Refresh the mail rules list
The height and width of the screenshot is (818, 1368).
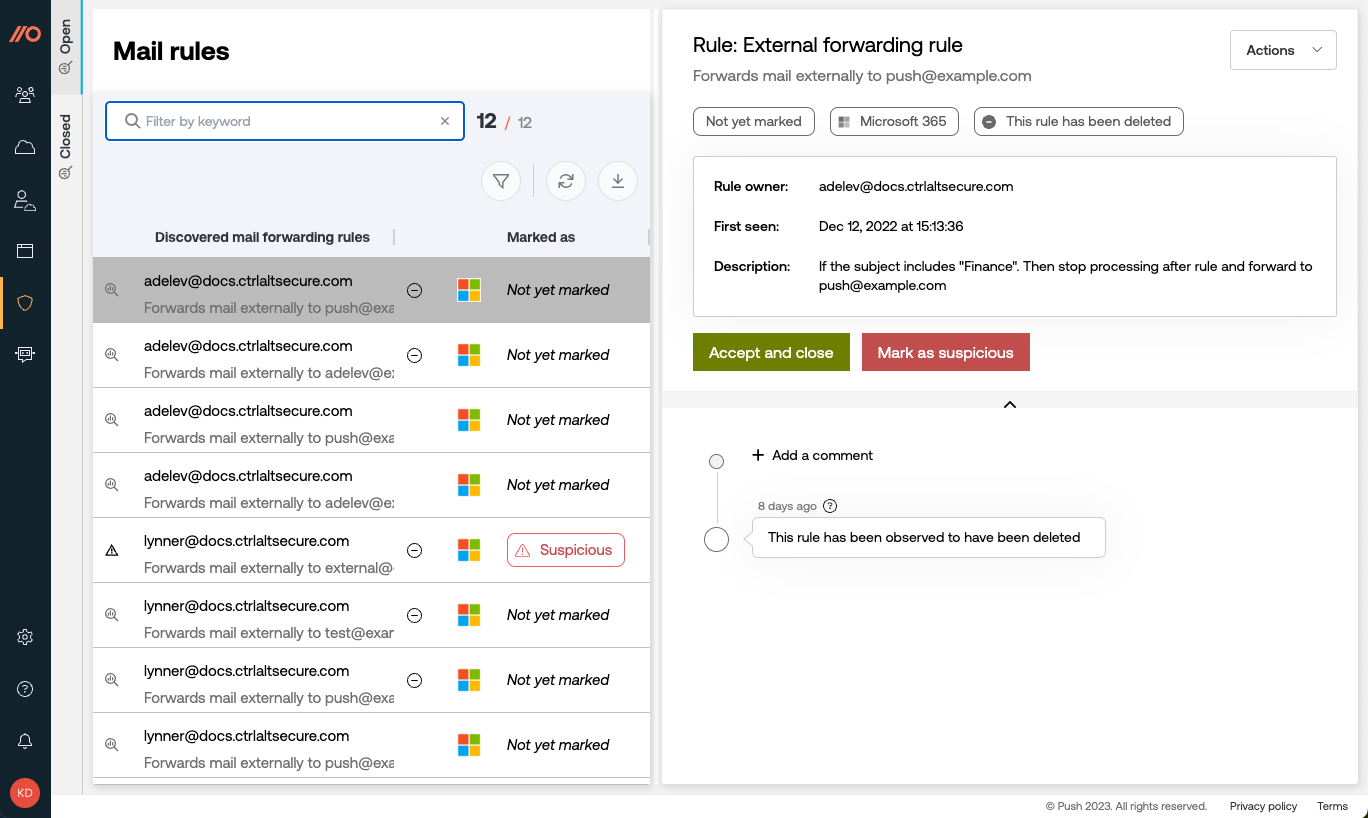pyautogui.click(x=565, y=181)
